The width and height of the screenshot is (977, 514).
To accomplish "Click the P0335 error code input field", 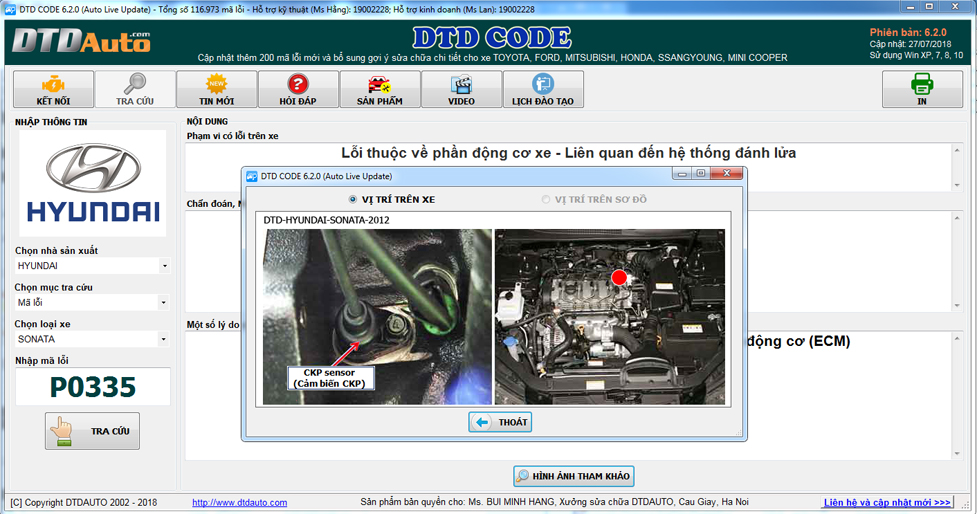I will 93,387.
